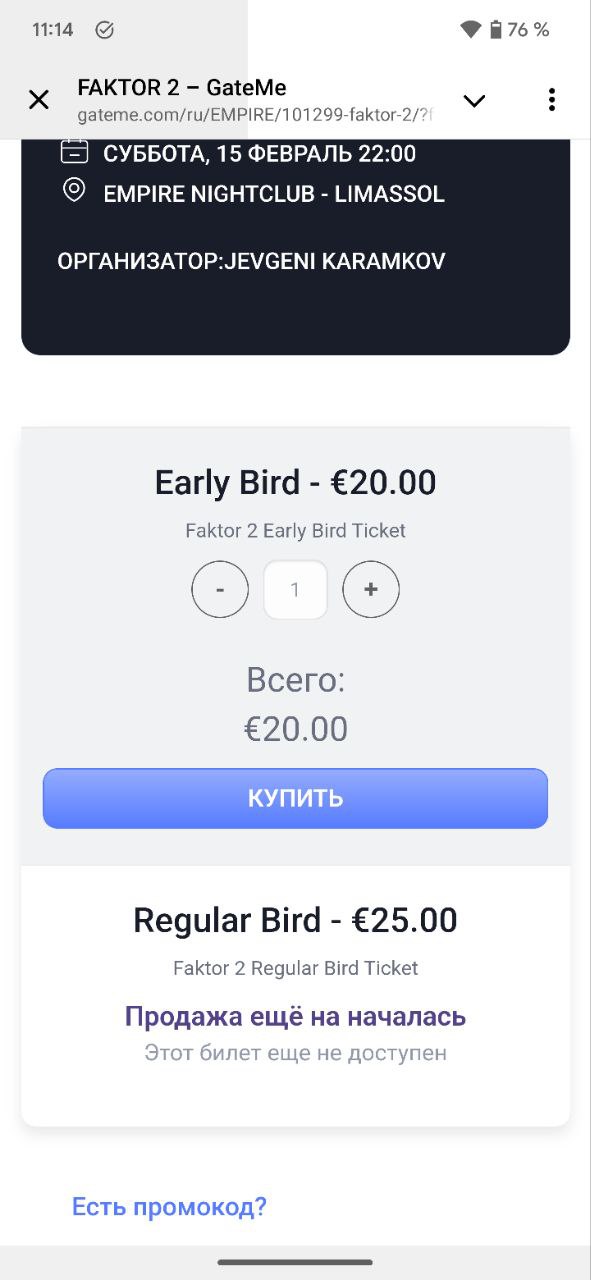Tap the Продажа ещё на началась notice

click(295, 1017)
